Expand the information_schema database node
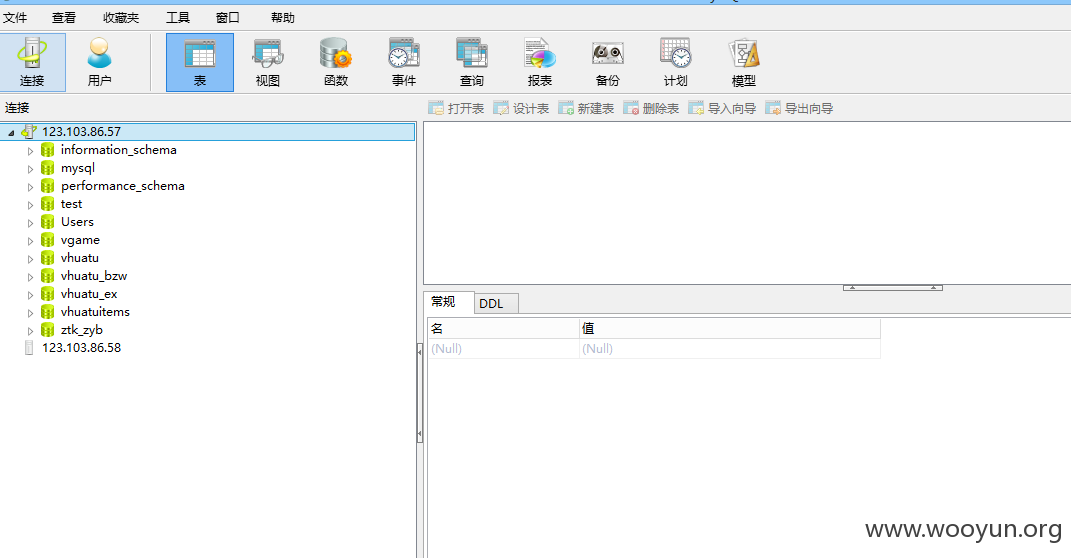Image resolution: width=1071 pixels, height=558 pixels. click(30, 150)
